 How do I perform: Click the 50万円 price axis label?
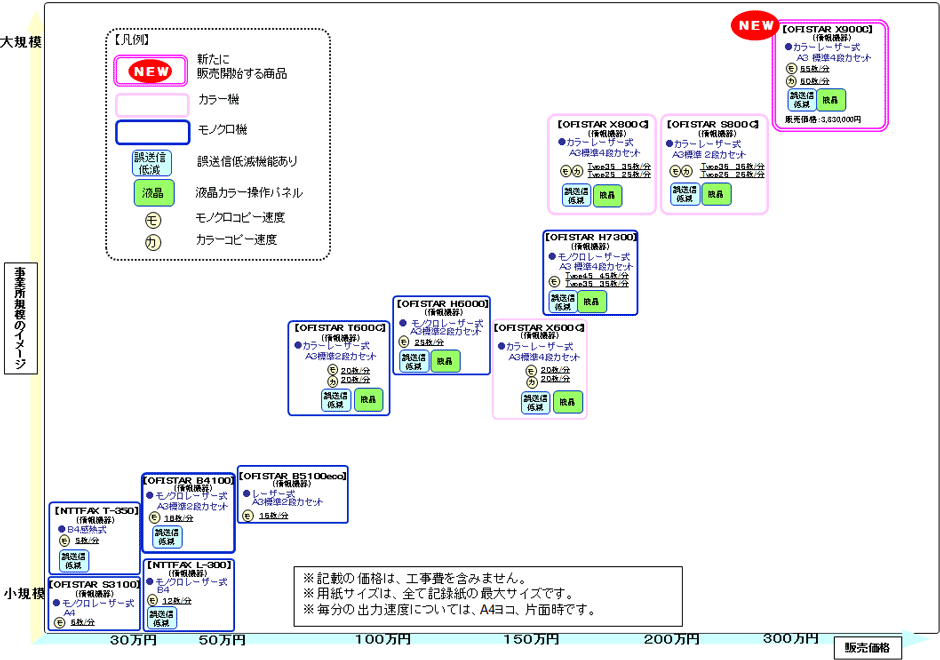[x=222, y=640]
